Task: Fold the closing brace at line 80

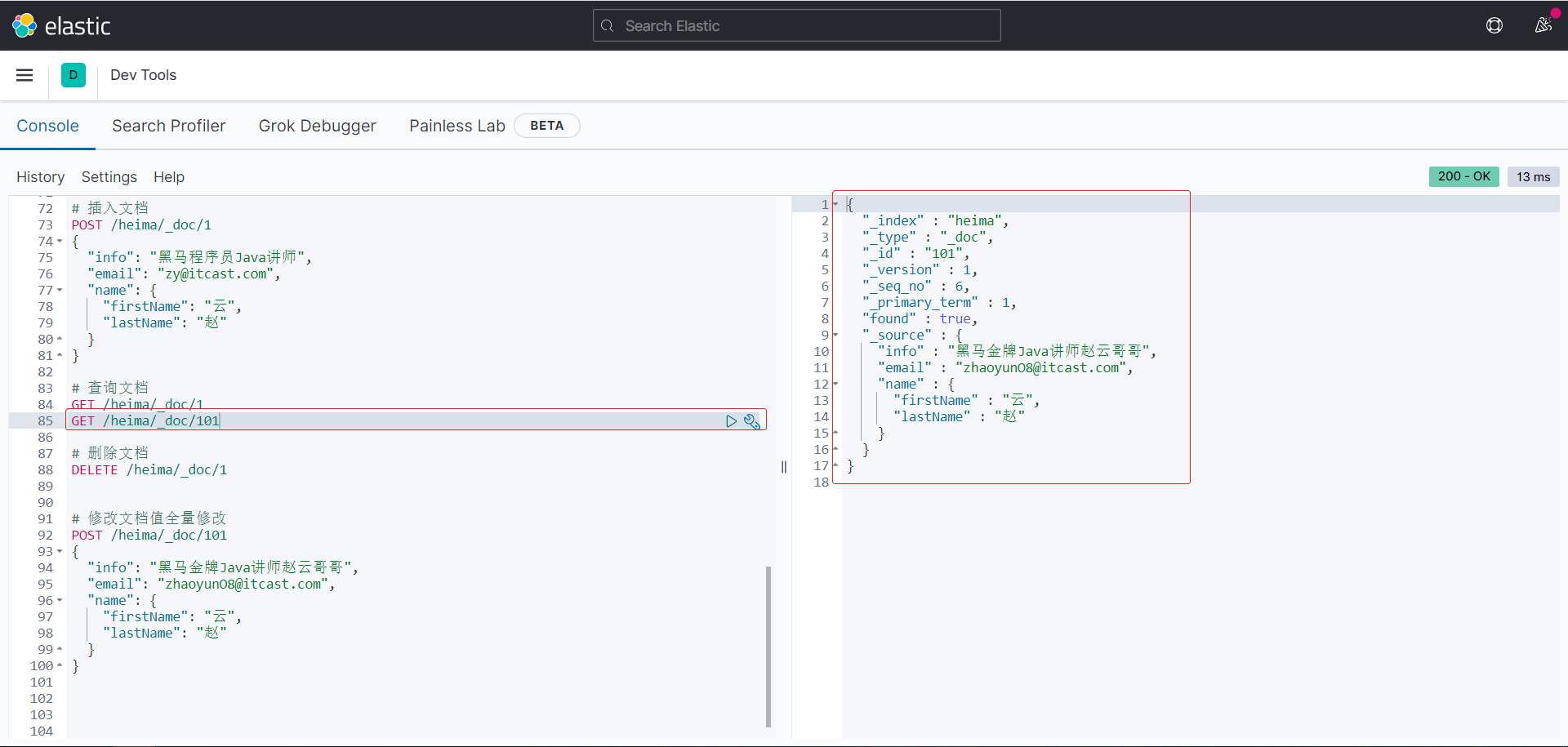Action: coord(60,340)
